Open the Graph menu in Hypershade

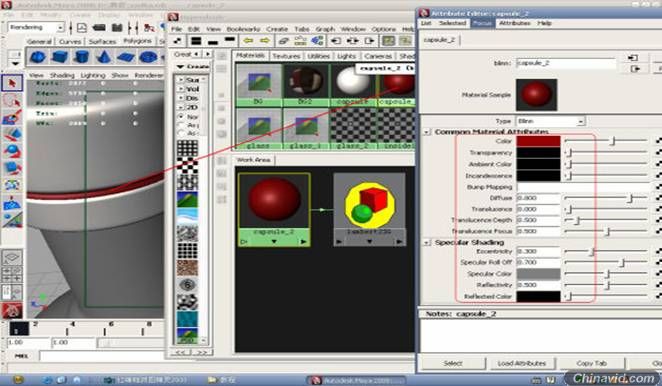coord(325,29)
